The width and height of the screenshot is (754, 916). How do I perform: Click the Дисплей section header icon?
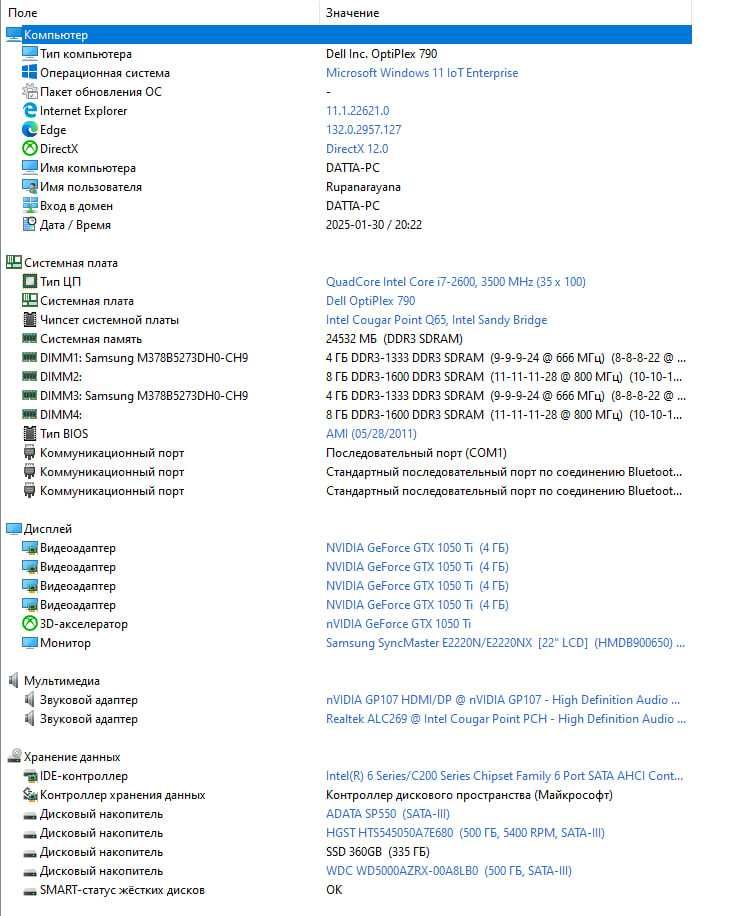(x=13, y=529)
